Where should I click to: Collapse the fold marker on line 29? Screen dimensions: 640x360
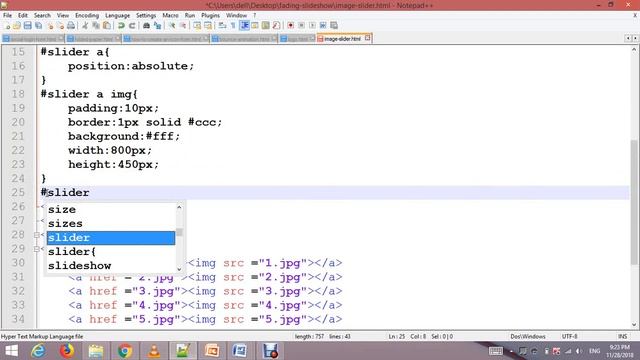[x=37, y=249]
